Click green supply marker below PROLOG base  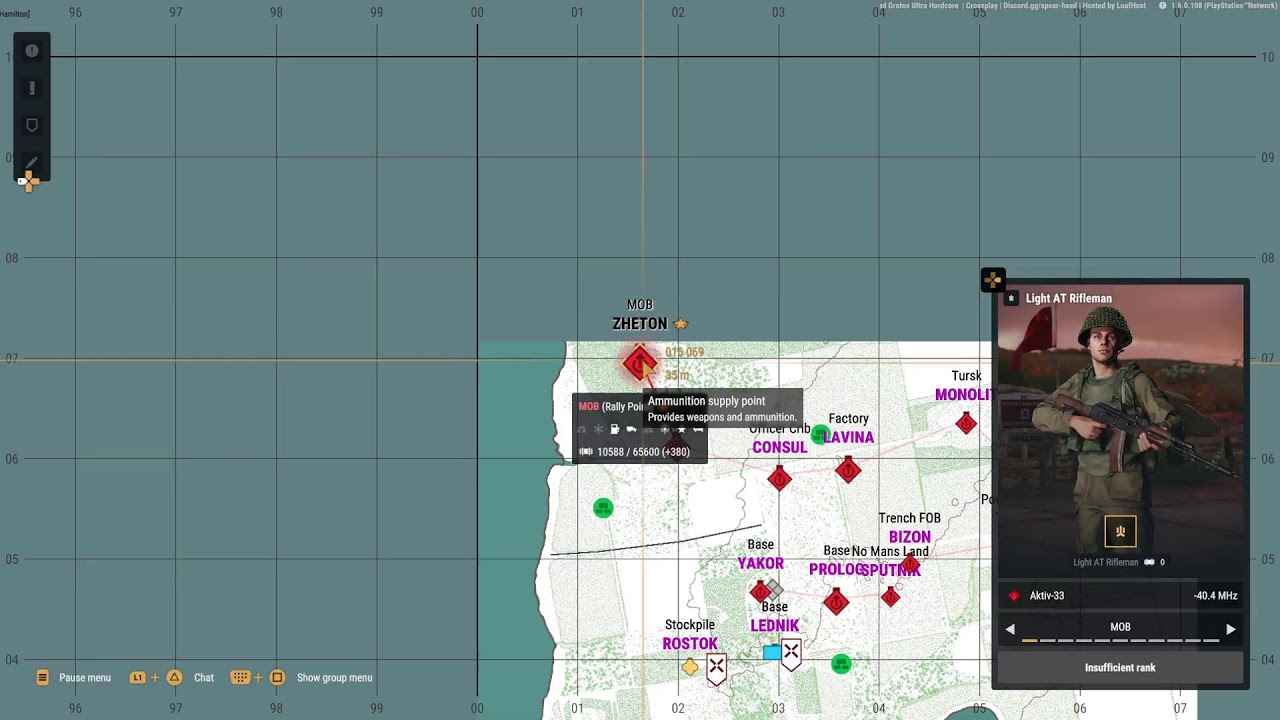coord(841,664)
